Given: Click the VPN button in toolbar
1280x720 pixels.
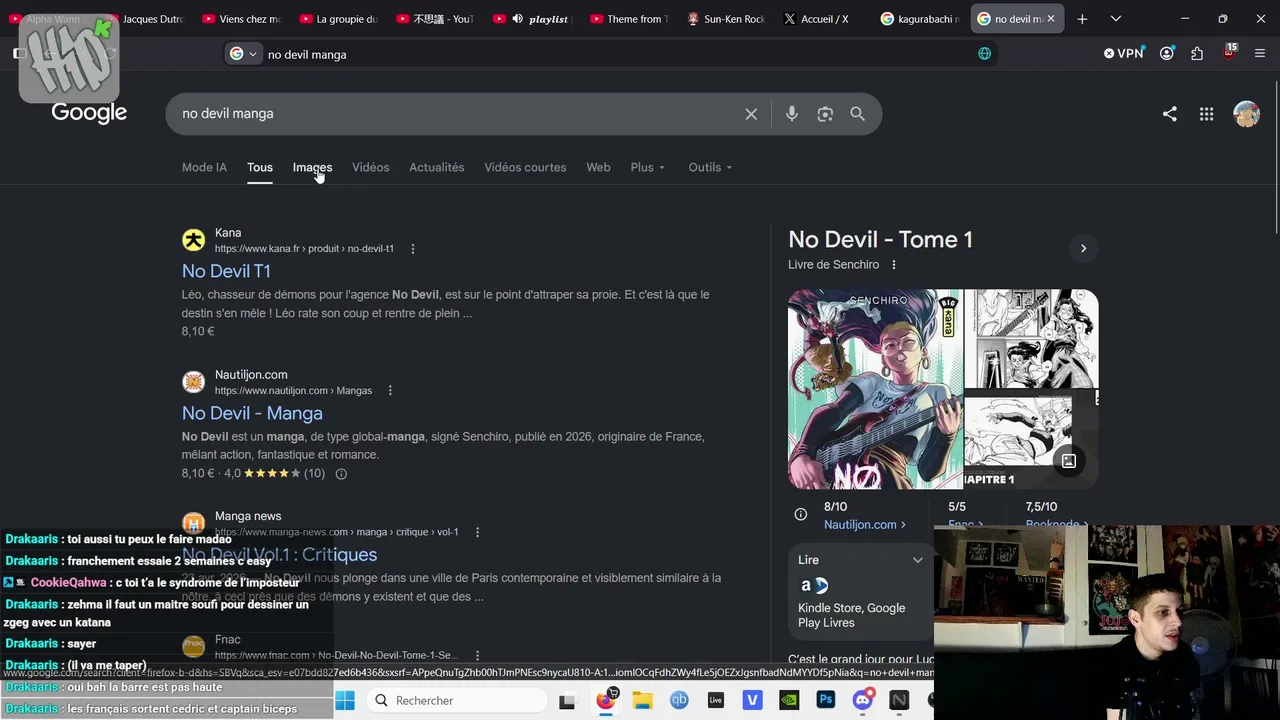Looking at the screenshot, I should pyautogui.click(x=1123, y=54).
